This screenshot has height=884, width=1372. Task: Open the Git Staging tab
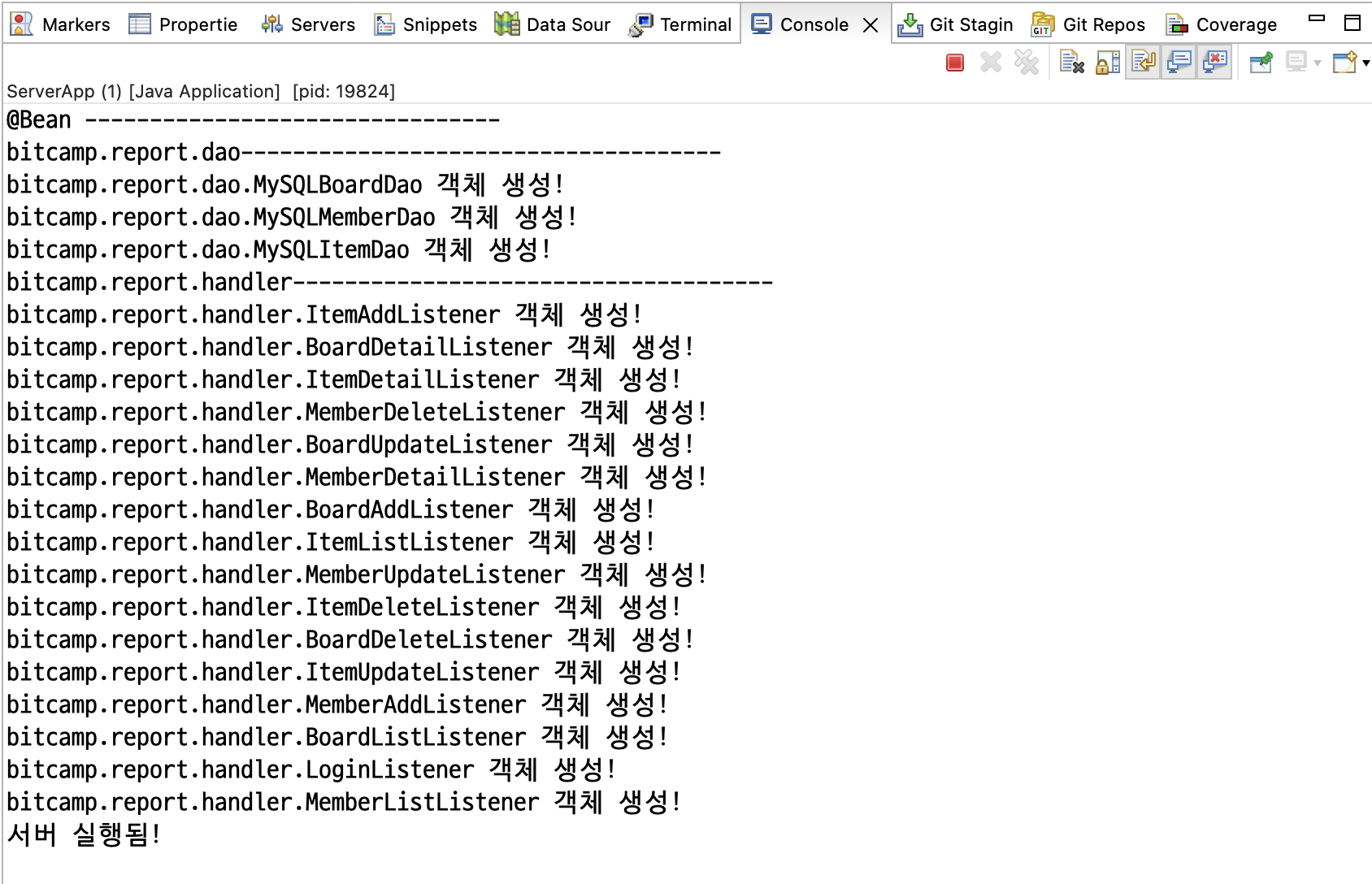955,24
